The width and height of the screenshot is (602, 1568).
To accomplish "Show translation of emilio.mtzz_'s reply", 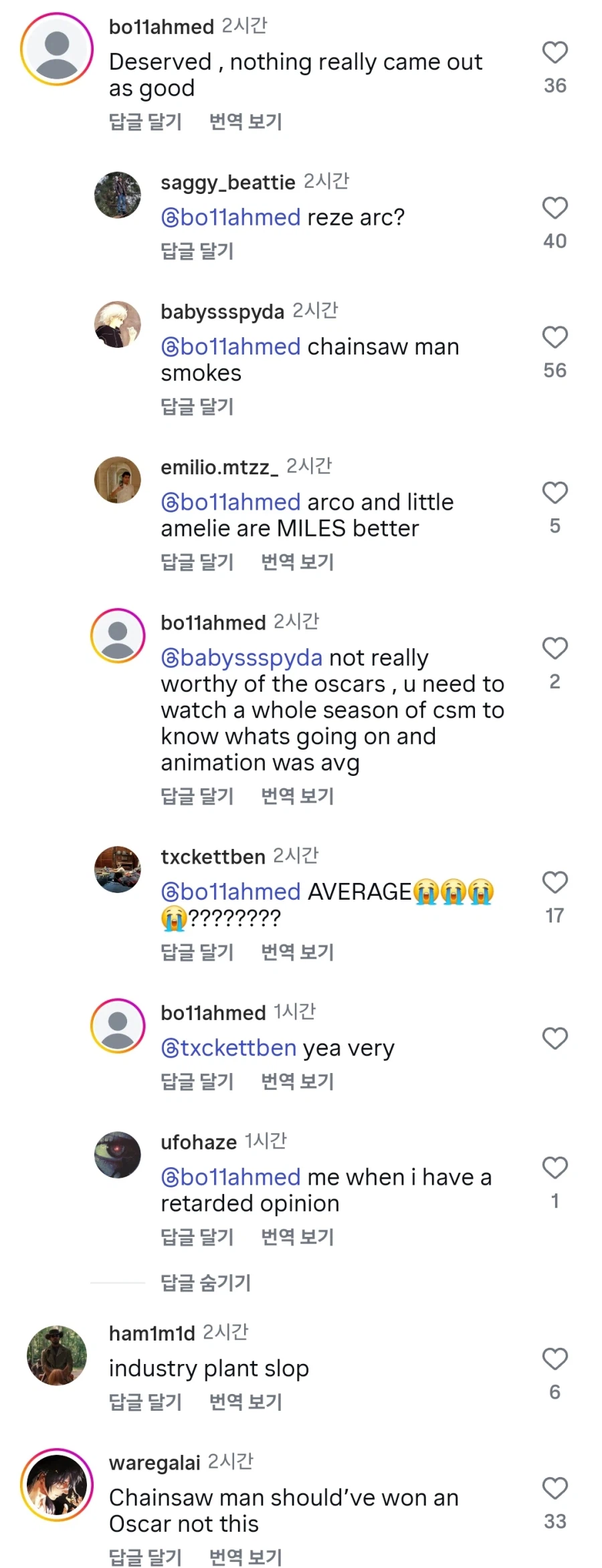I will click(x=297, y=562).
